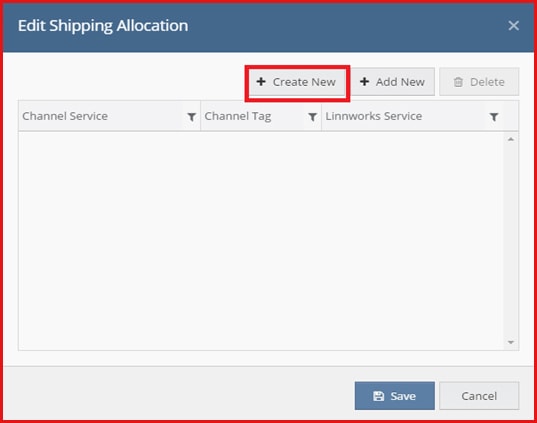Open the Linnworks Service column filter

[494, 117]
